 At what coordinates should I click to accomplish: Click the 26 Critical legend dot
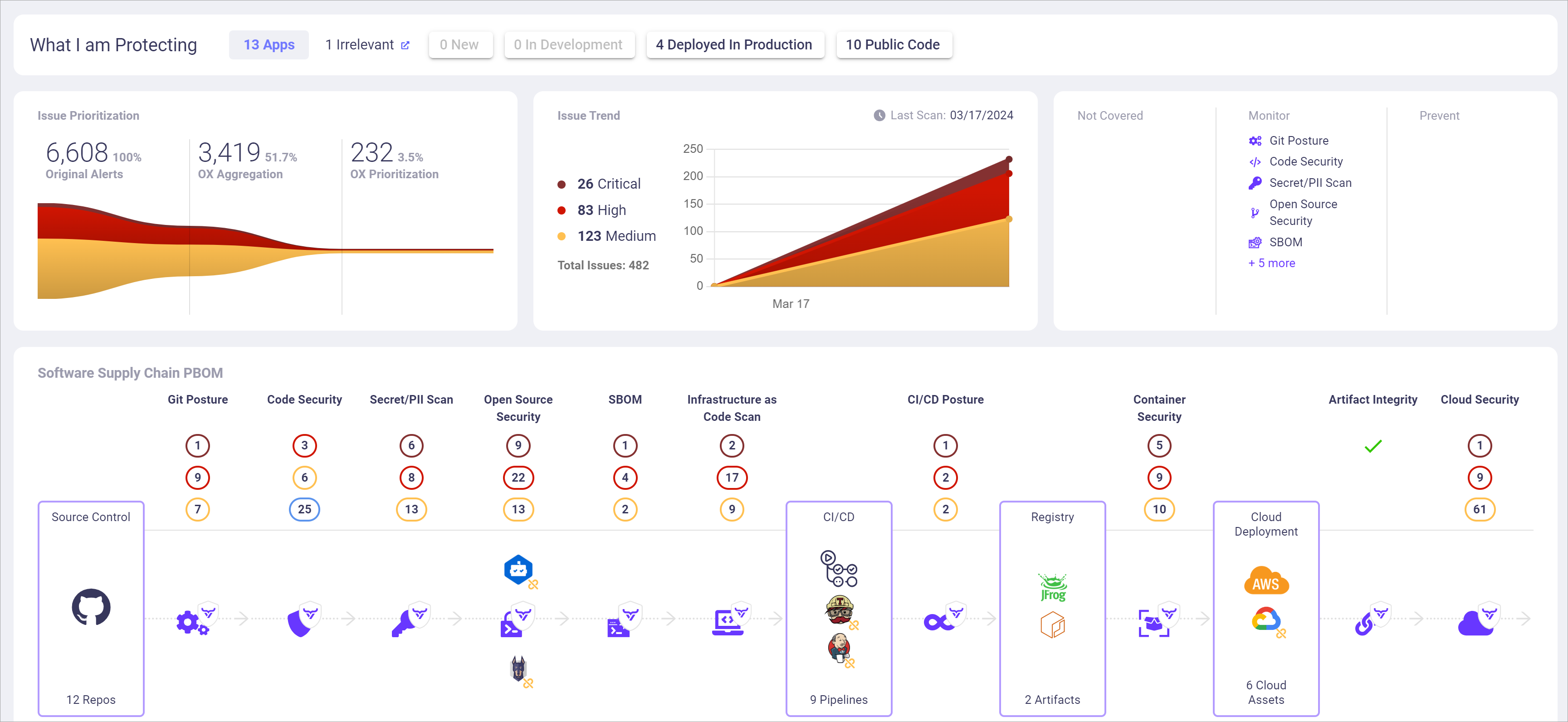[561, 184]
